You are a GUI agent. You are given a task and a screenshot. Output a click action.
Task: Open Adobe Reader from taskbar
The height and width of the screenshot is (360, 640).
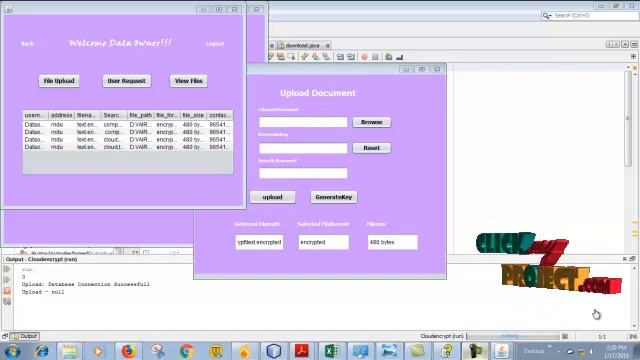pos(302,351)
